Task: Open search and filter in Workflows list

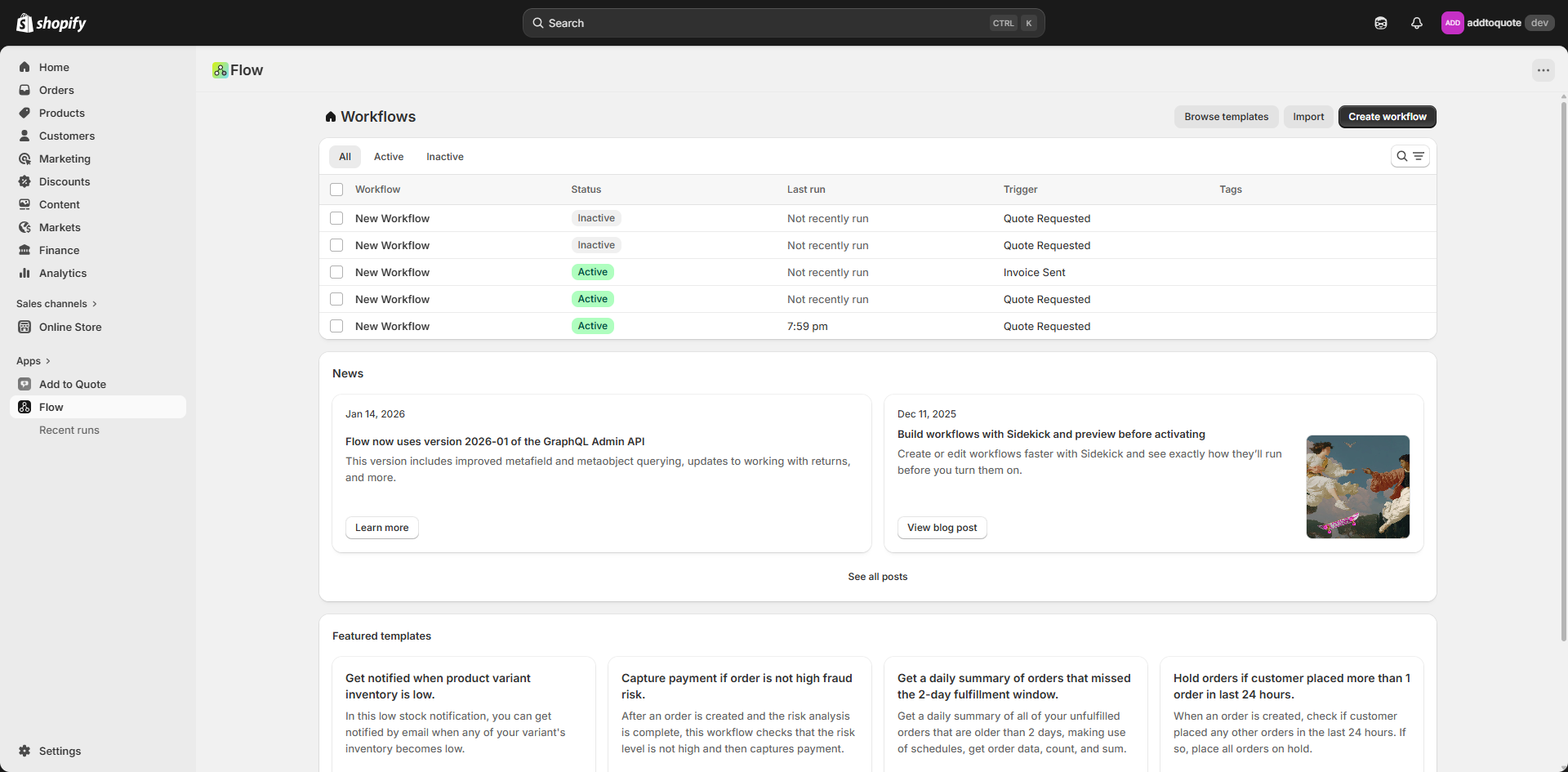Action: pos(1410,156)
